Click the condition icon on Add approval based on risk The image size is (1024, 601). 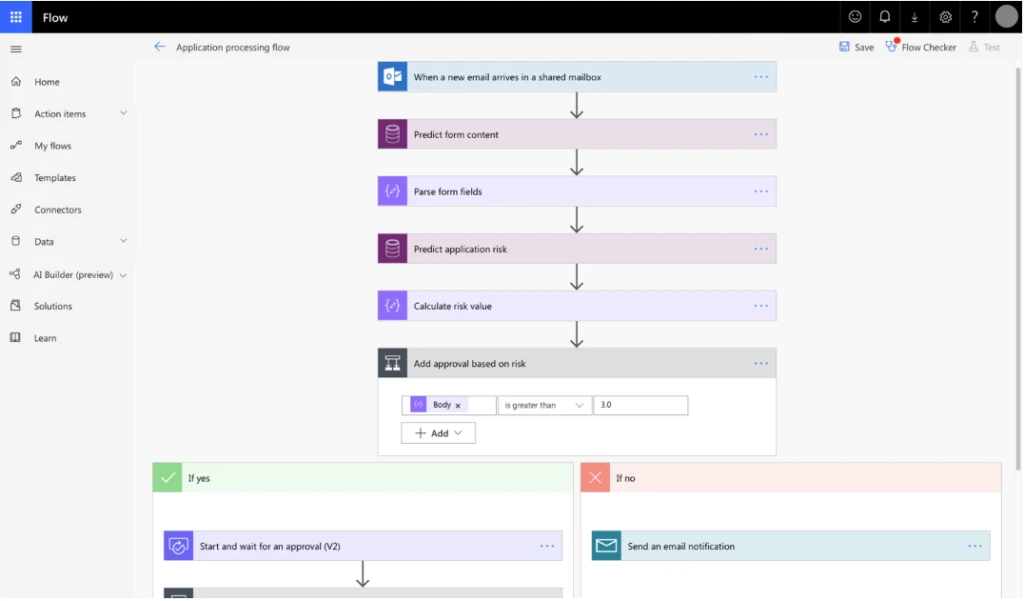[x=394, y=363]
